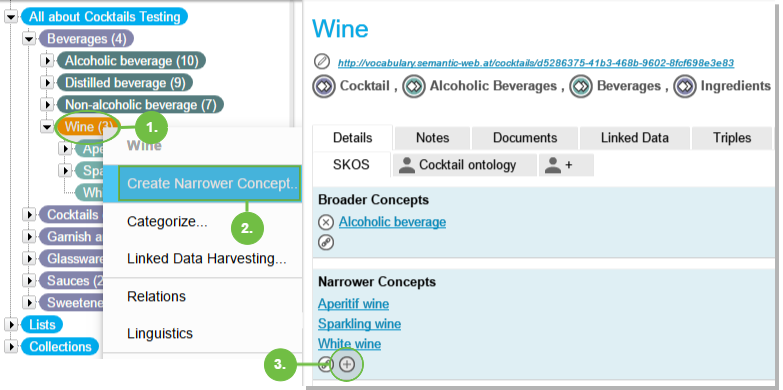Click the add user plus tab icon

pos(566,165)
